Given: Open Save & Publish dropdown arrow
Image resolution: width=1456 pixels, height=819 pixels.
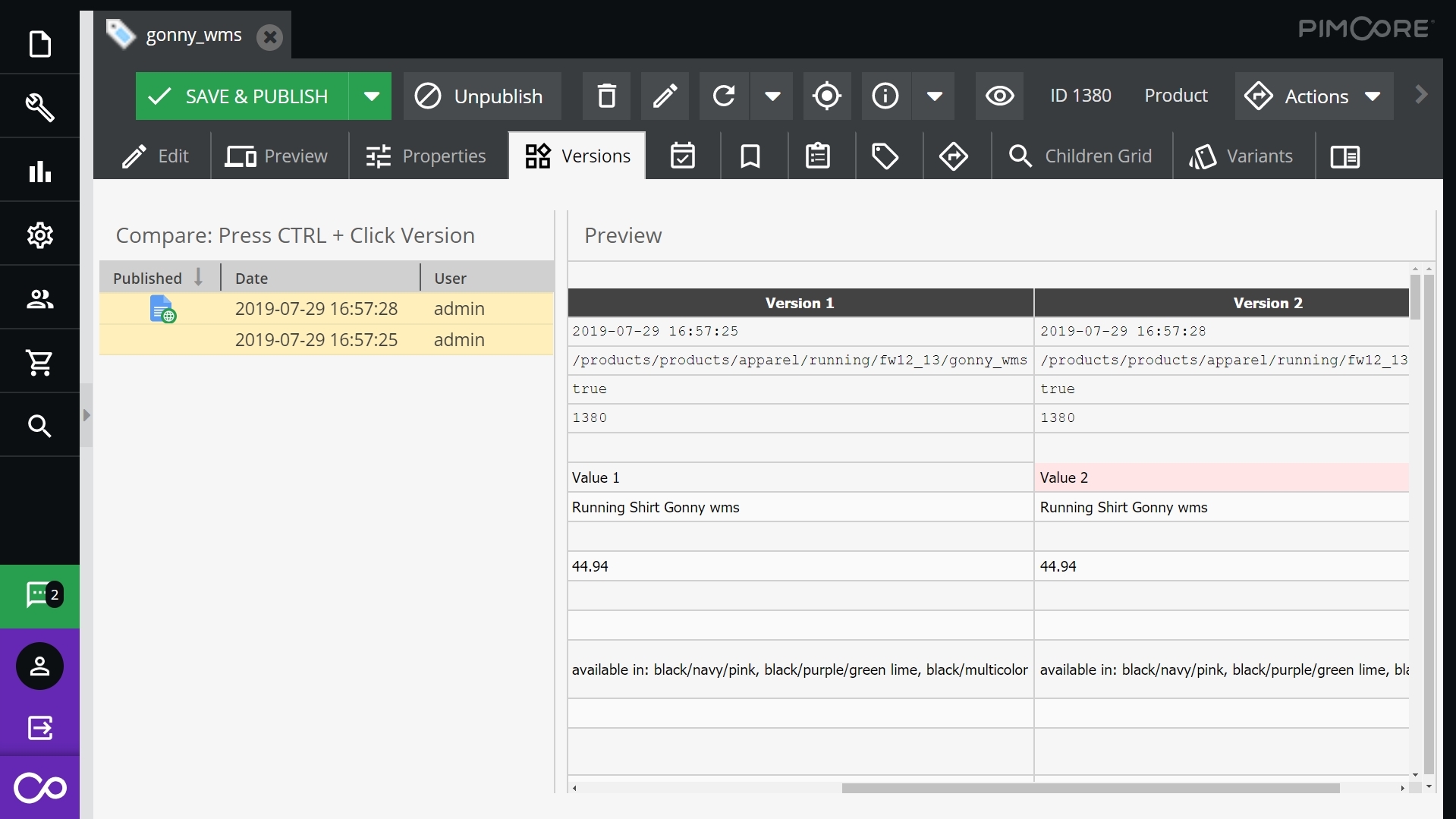Looking at the screenshot, I should tap(371, 96).
